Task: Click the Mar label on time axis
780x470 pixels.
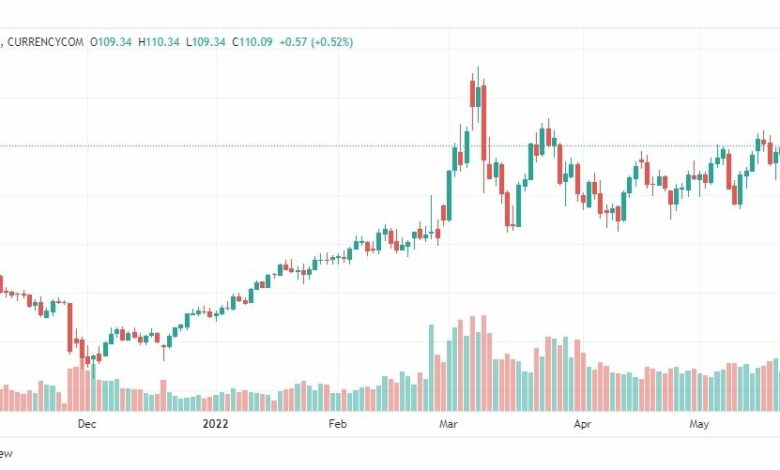Action: tap(448, 424)
